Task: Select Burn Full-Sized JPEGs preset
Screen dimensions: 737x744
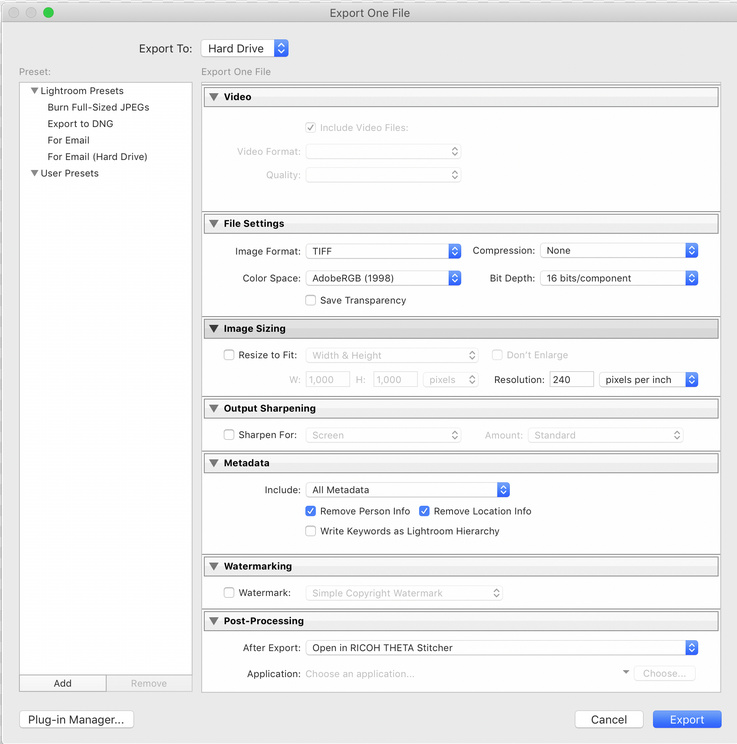Action: pos(98,107)
